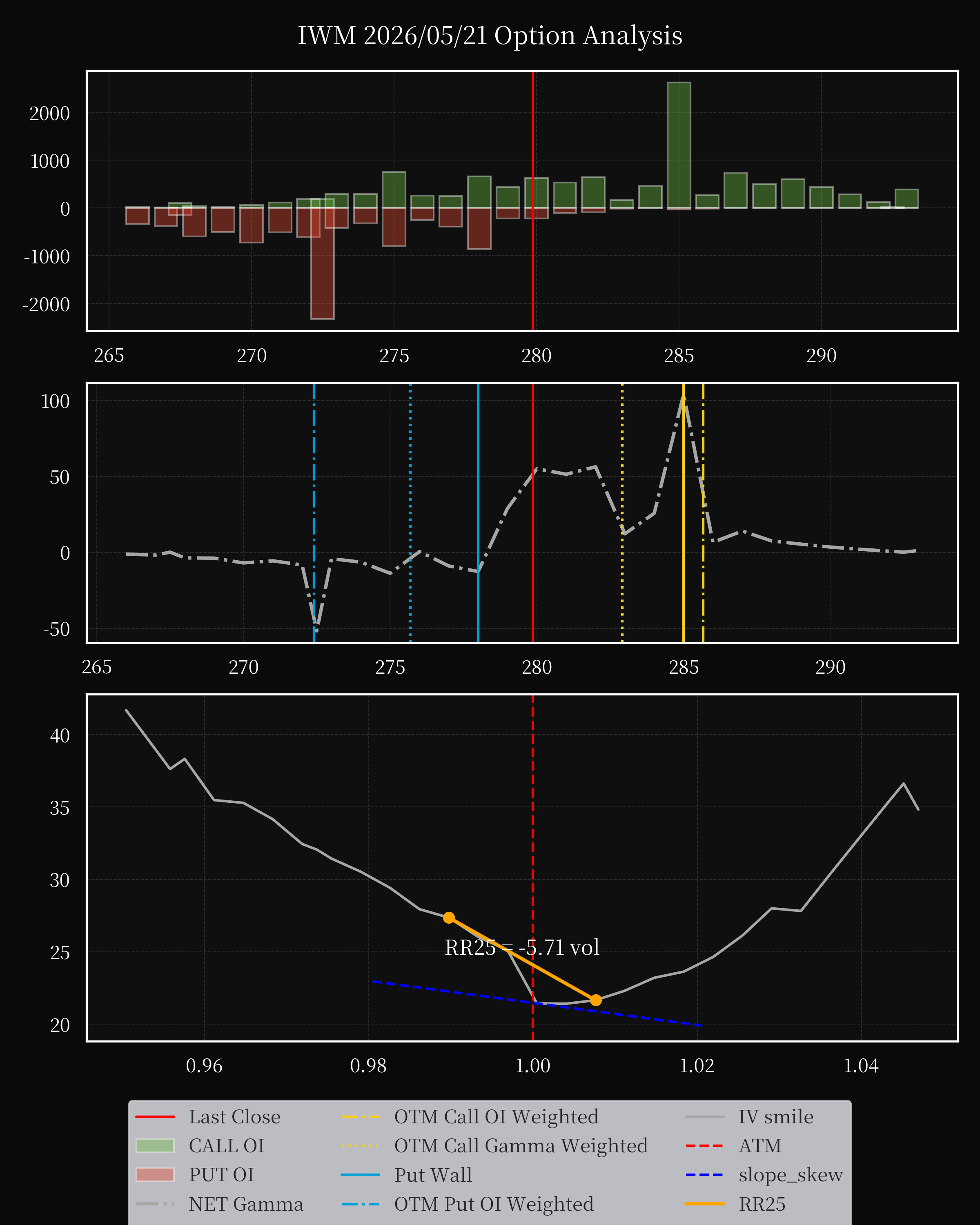
Task: Click the red PUT OI legend swatch
Action: pyautogui.click(x=155, y=1174)
